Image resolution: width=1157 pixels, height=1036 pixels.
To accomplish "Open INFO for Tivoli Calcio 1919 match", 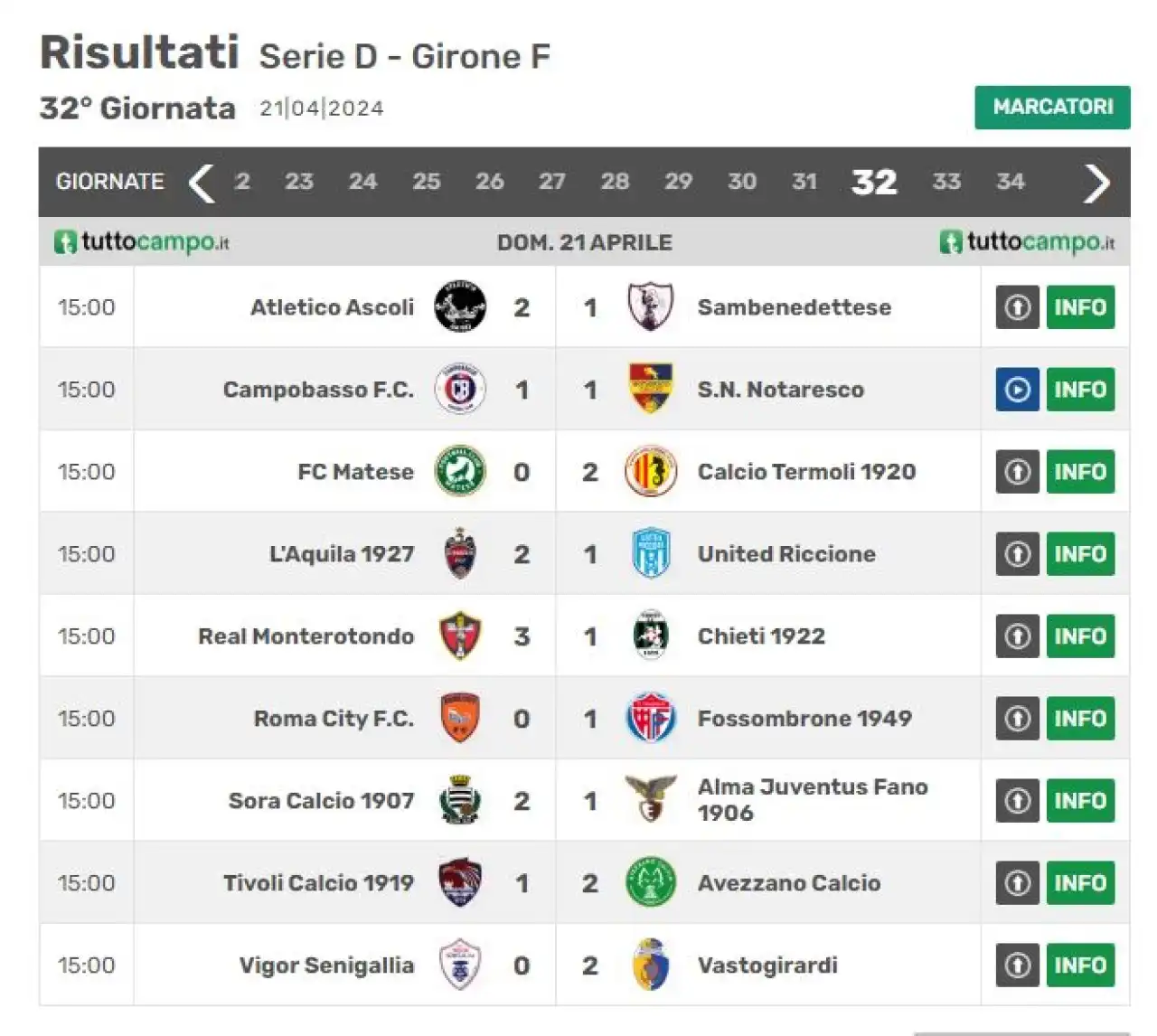I will pos(1080,882).
